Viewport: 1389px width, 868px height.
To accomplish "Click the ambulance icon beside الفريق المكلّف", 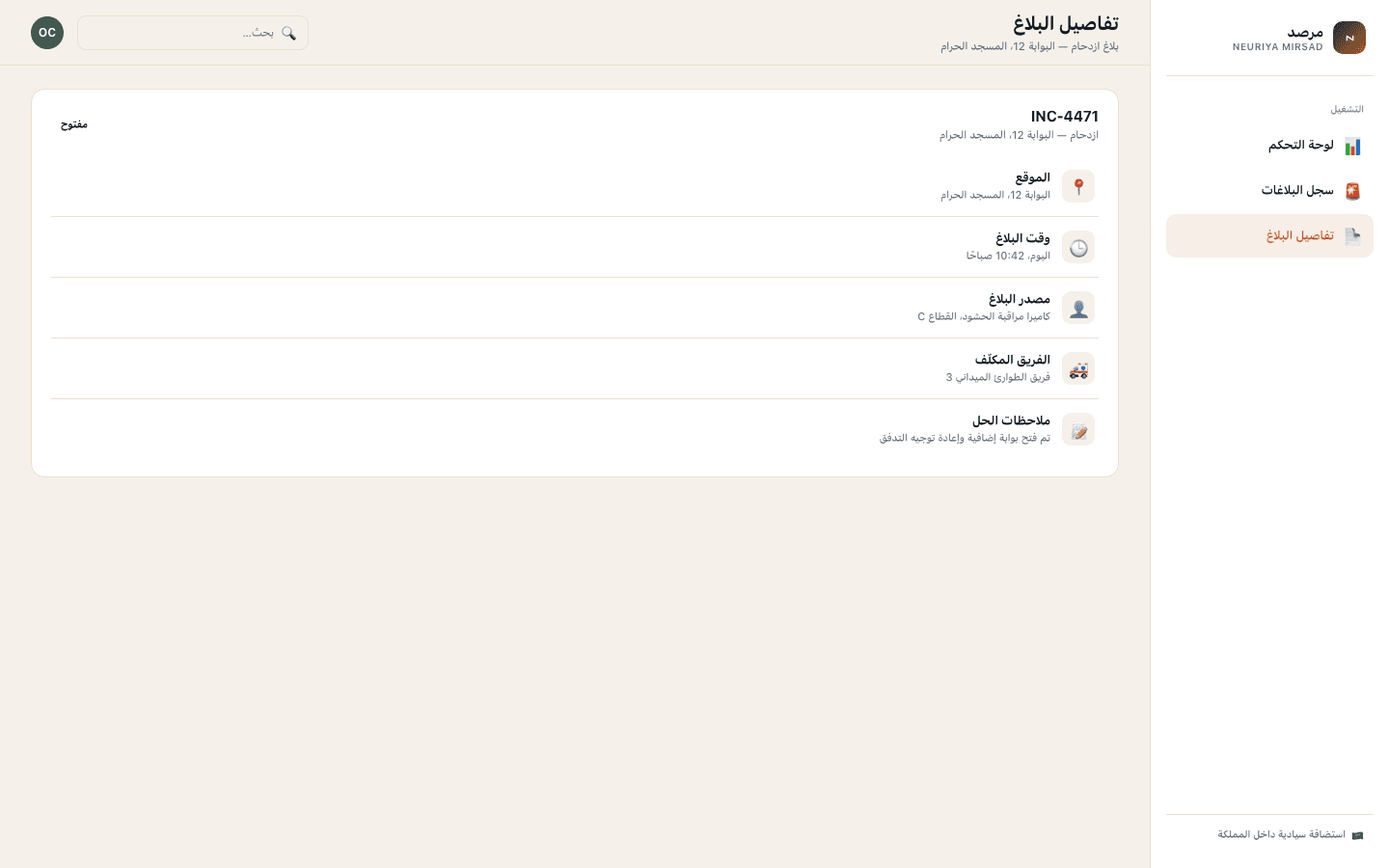I will click(x=1078, y=368).
